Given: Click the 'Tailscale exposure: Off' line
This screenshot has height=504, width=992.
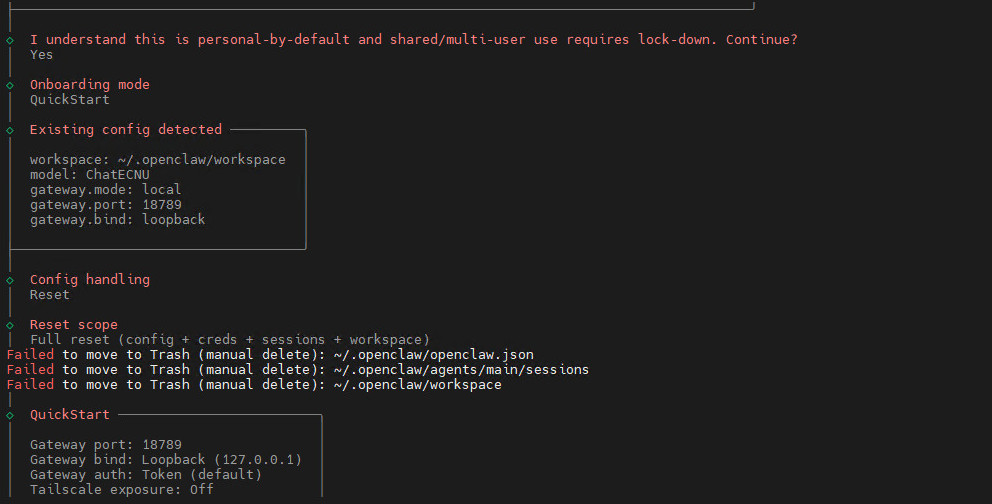Looking at the screenshot, I should (121, 490).
